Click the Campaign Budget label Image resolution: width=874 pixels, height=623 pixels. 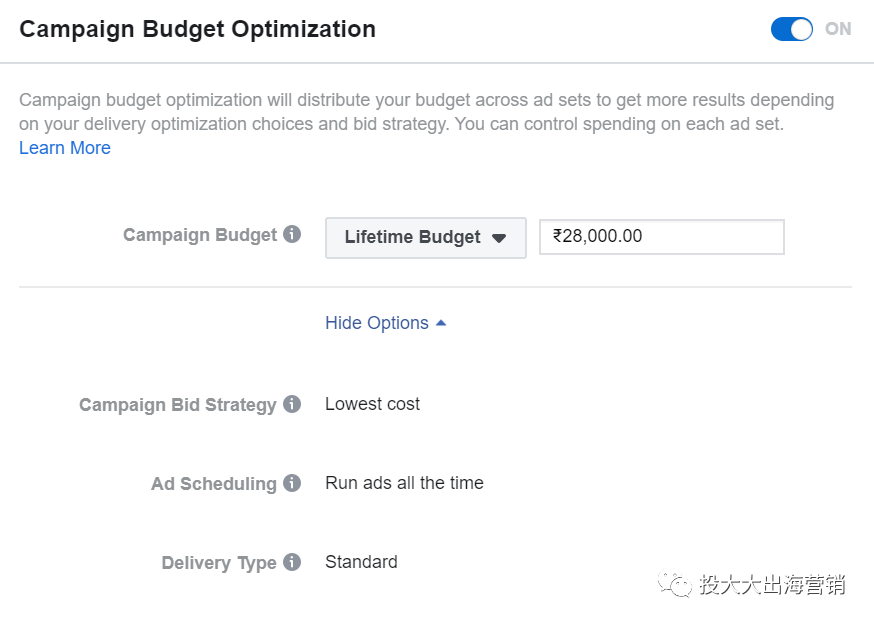tap(200, 235)
